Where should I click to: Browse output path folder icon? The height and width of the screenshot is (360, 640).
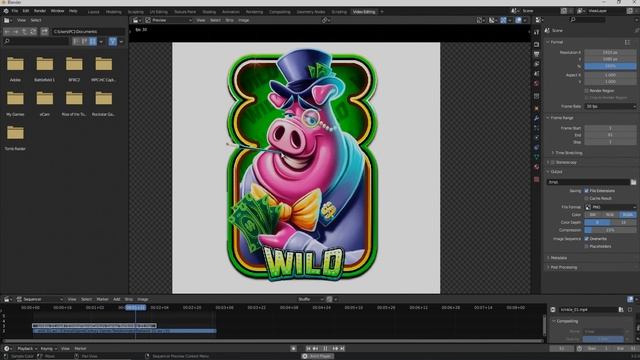click(x=633, y=182)
